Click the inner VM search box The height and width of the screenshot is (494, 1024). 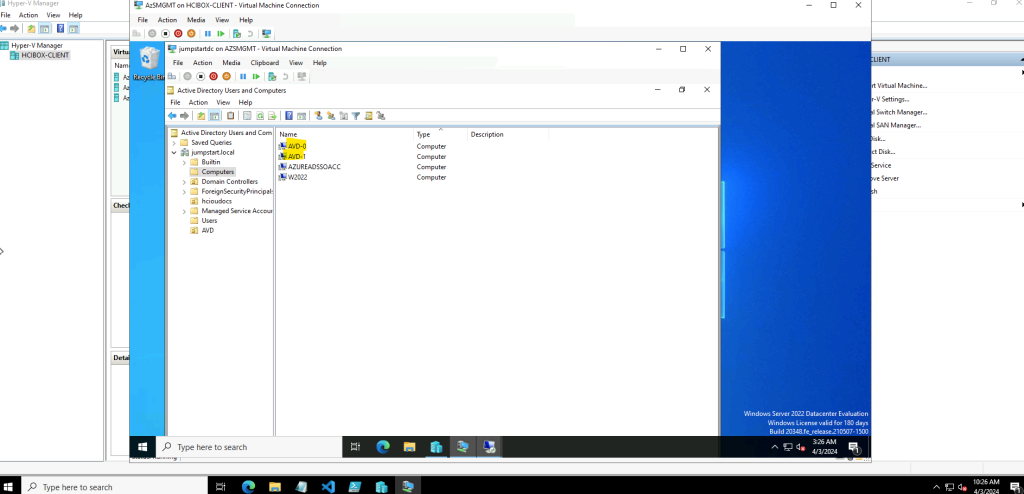pos(249,447)
